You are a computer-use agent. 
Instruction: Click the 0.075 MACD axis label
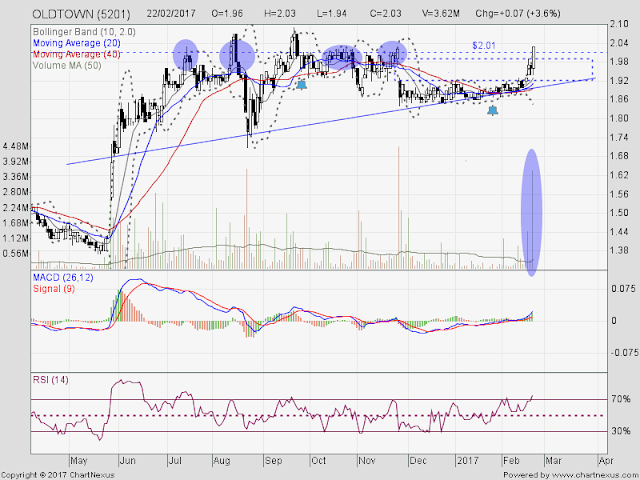[x=623, y=289]
